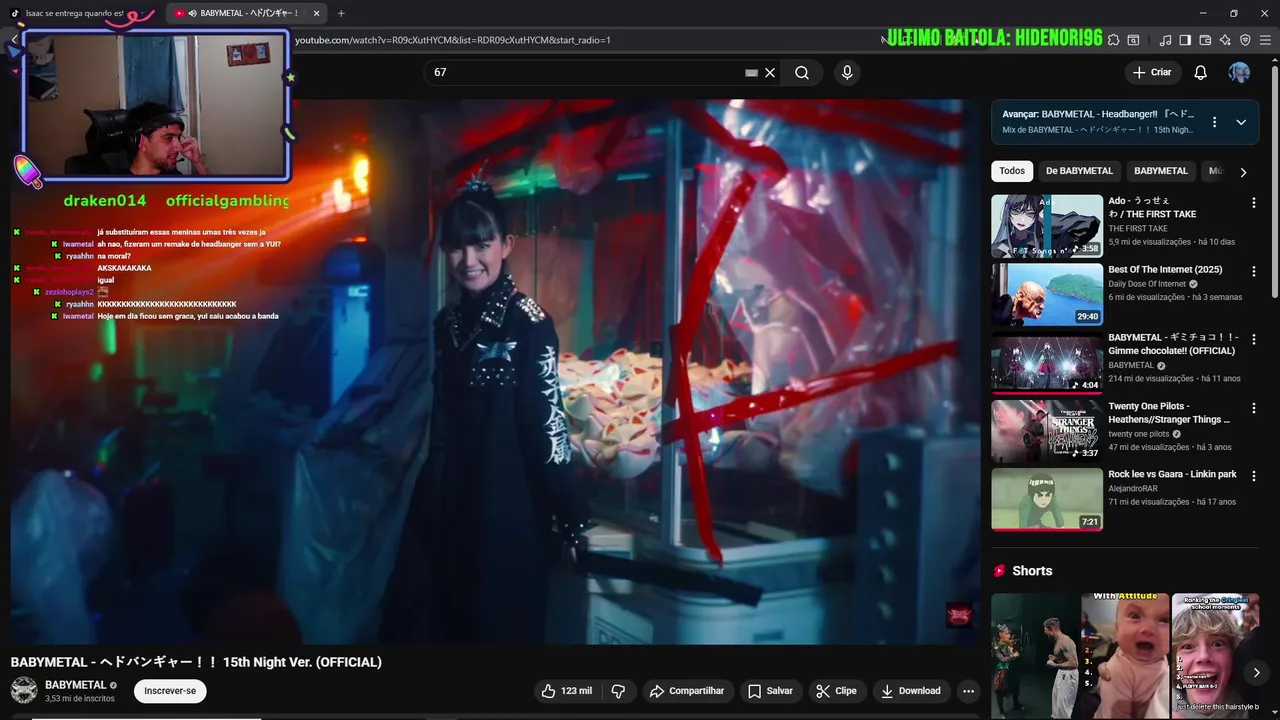Viewport: 1280px width, 720px height.
Task: Open Rock lee vs Gaara video thumbnail
Action: click(1047, 499)
